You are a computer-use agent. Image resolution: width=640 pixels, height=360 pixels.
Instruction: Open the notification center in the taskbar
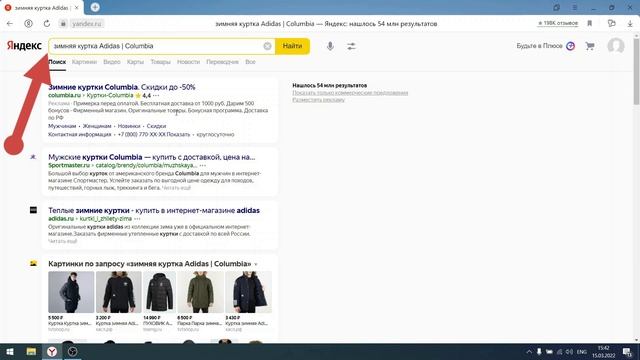627,352
